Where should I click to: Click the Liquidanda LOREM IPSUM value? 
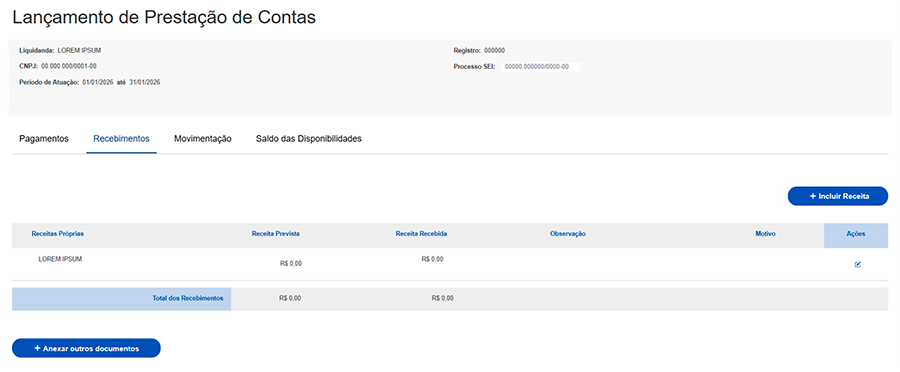[x=79, y=51]
